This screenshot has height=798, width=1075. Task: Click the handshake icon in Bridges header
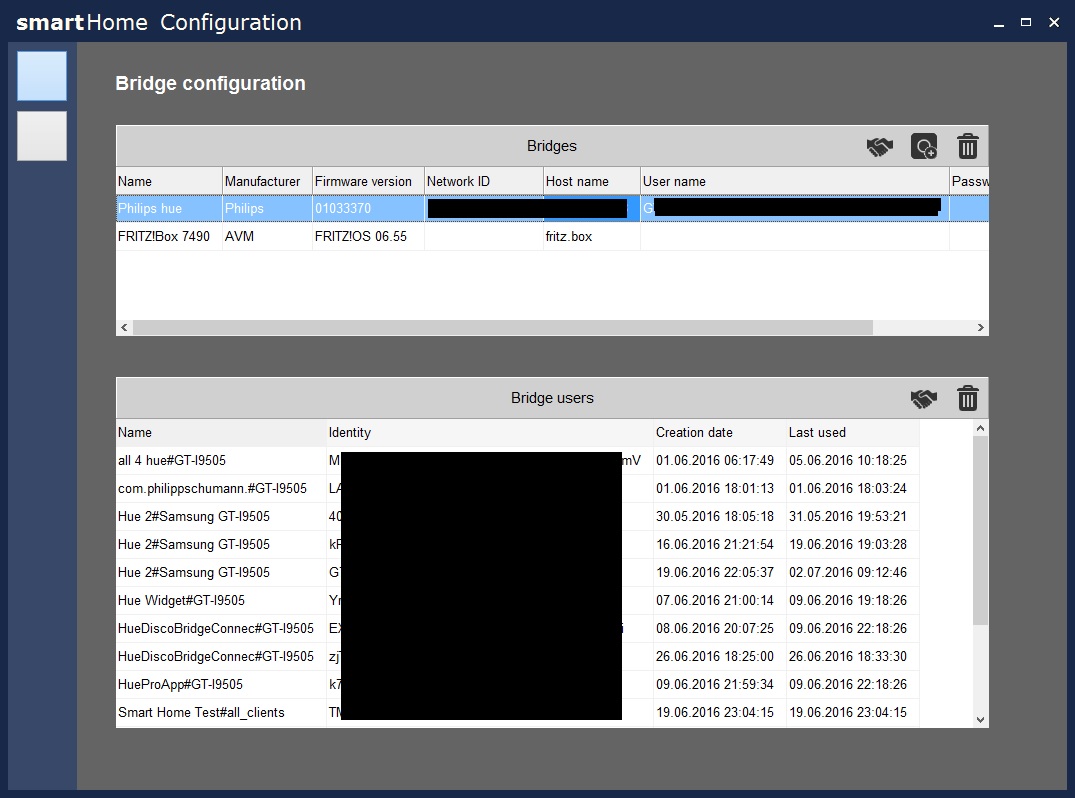coord(879,147)
